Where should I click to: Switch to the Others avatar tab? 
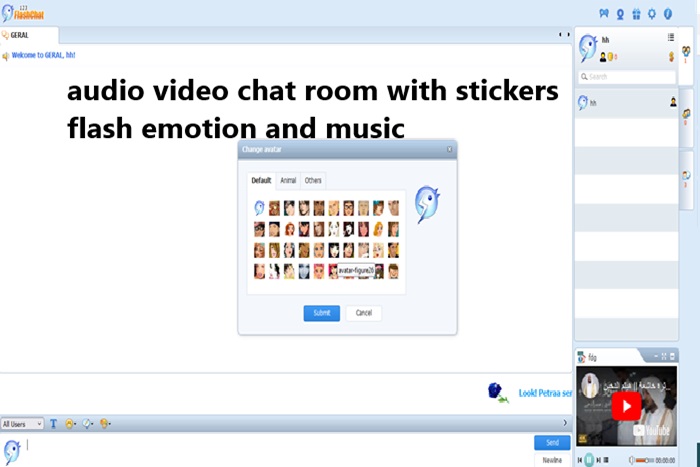313,181
